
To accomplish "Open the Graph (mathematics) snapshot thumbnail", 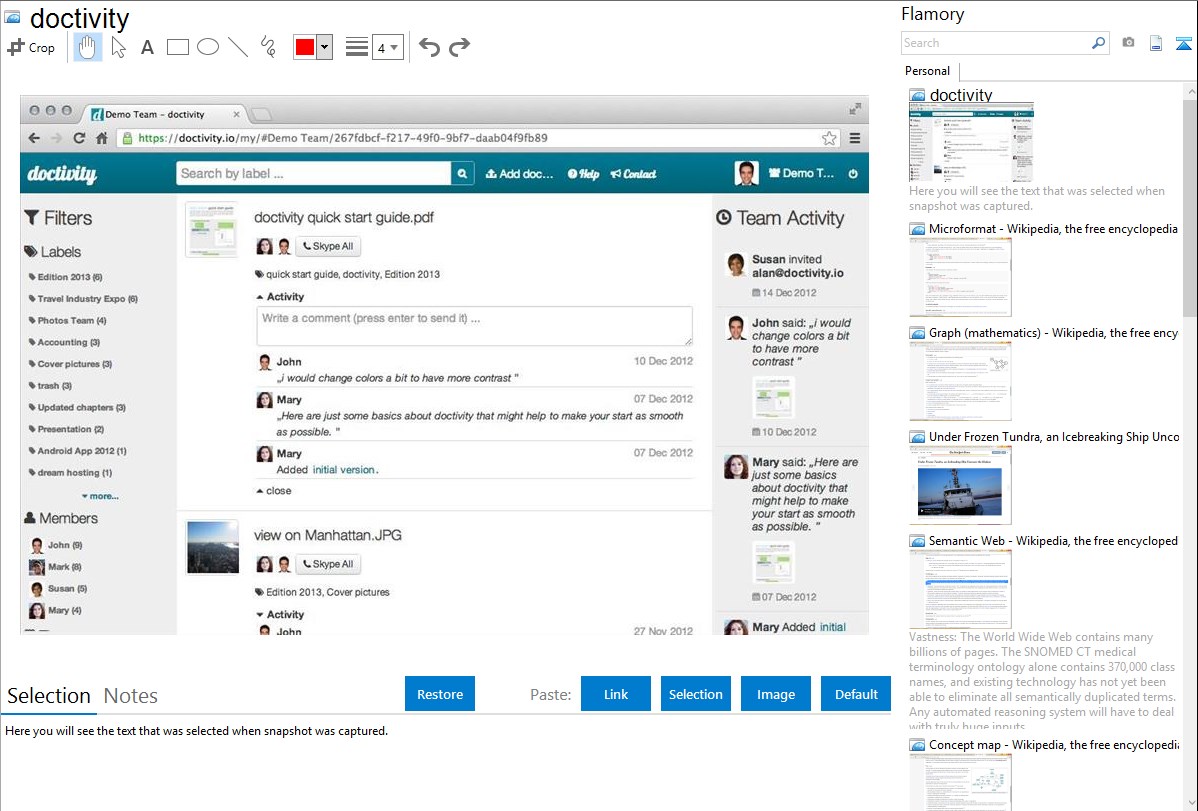I will coord(960,381).
